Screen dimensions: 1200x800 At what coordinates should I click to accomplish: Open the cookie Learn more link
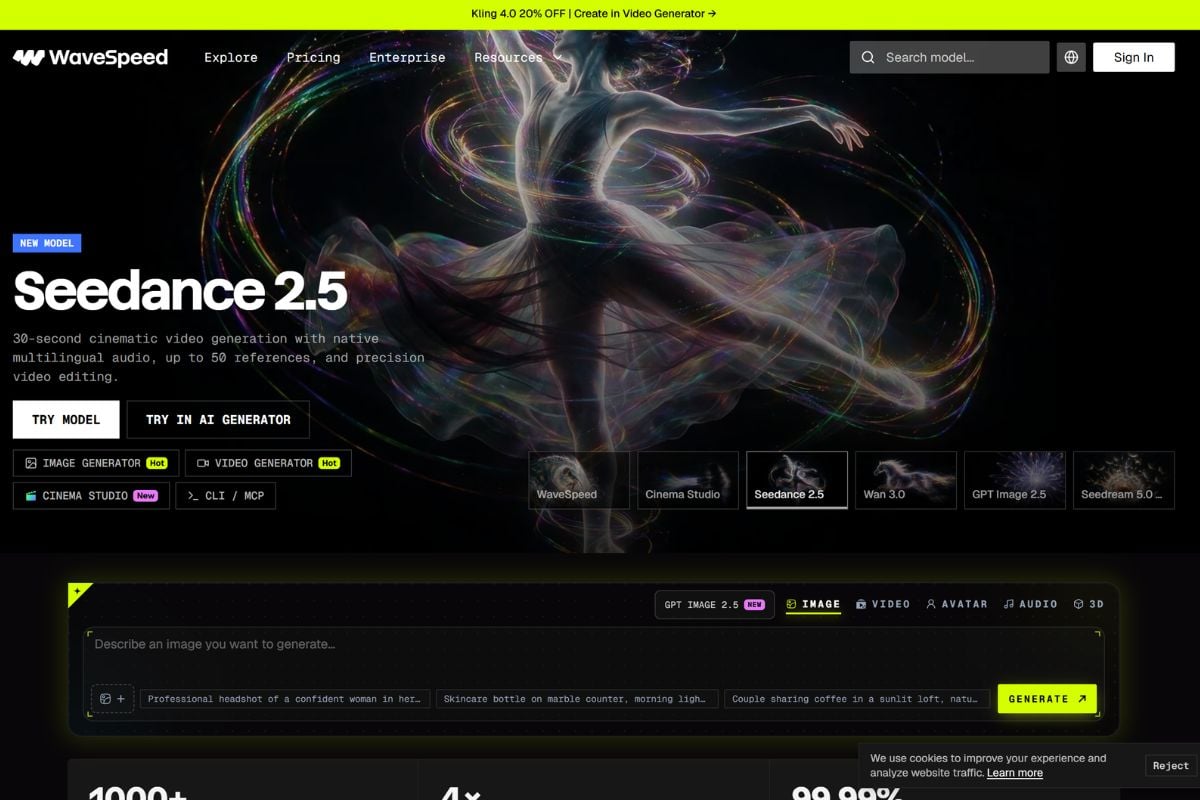[1015, 773]
